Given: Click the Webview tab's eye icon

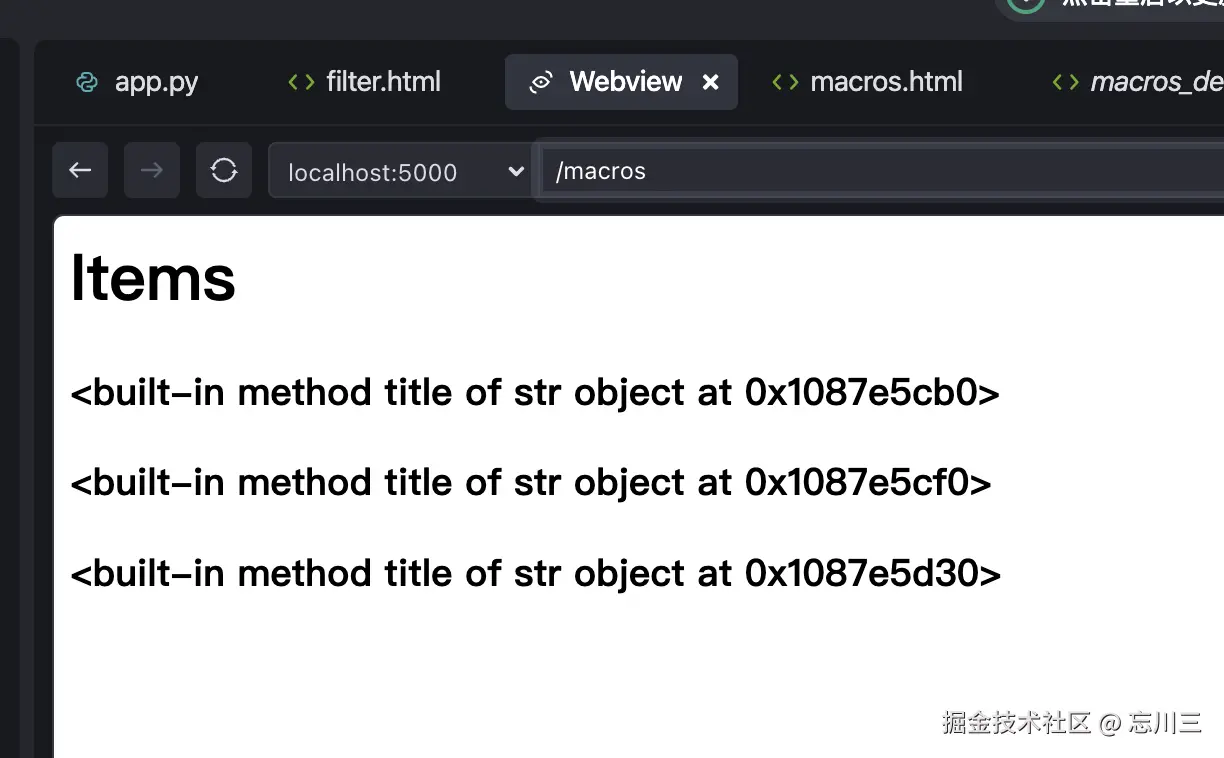Looking at the screenshot, I should coord(541,82).
